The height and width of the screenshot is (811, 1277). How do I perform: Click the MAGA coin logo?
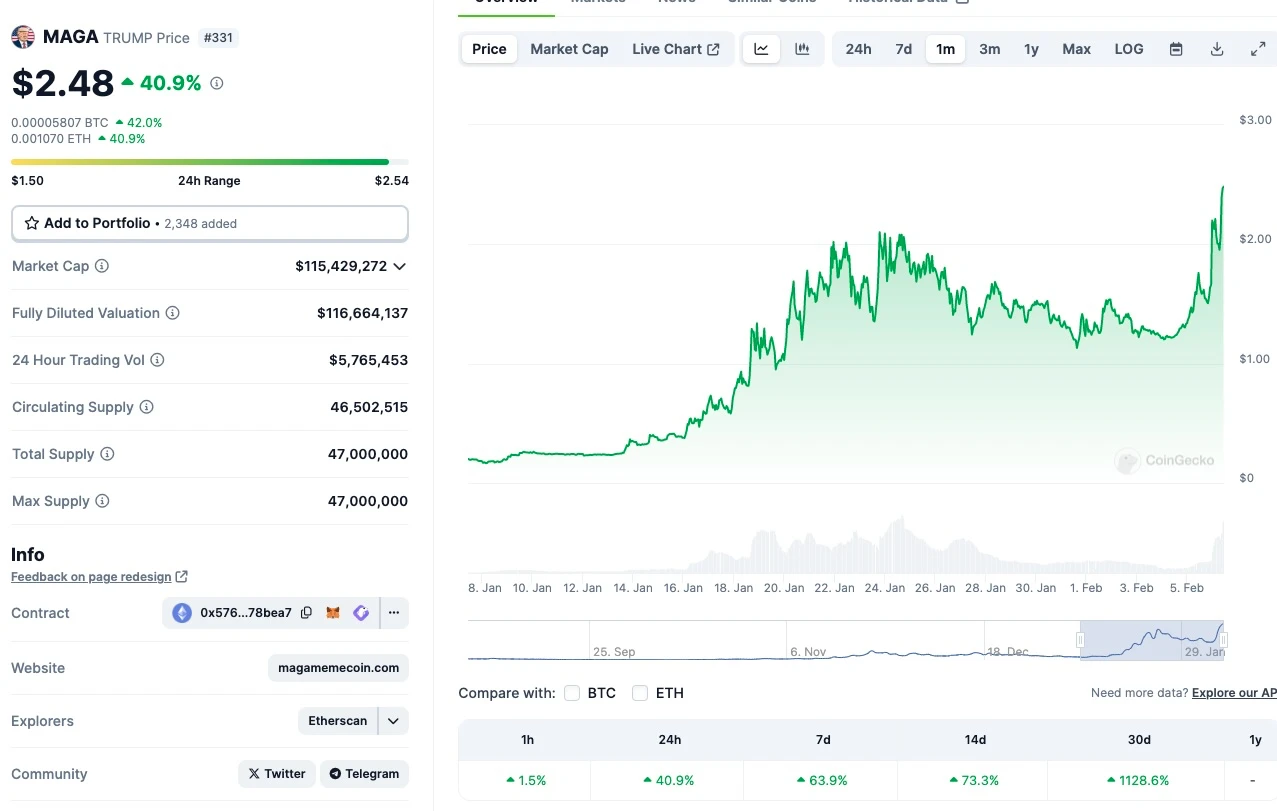pyautogui.click(x=23, y=38)
